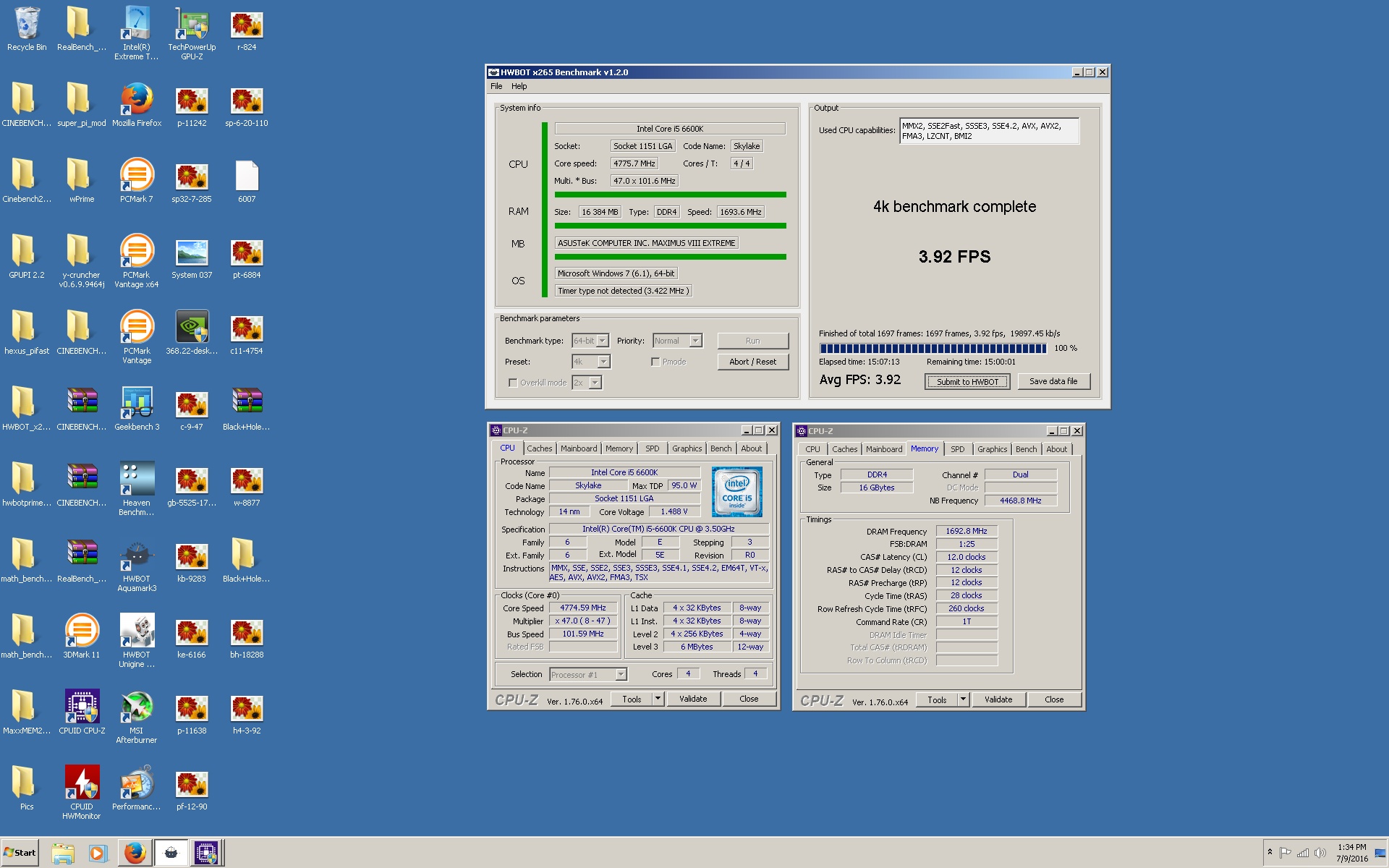Toggle the Overkill mode checkbox
Screen dimensions: 1389x868
coord(513,383)
